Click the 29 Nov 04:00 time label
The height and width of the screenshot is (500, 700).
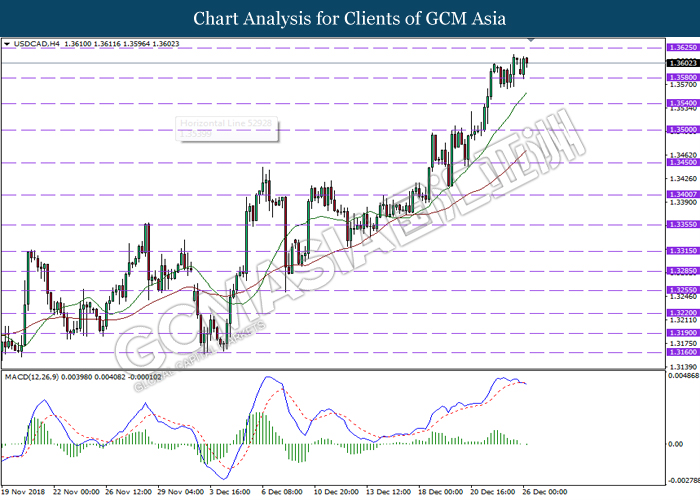[x=181, y=492]
